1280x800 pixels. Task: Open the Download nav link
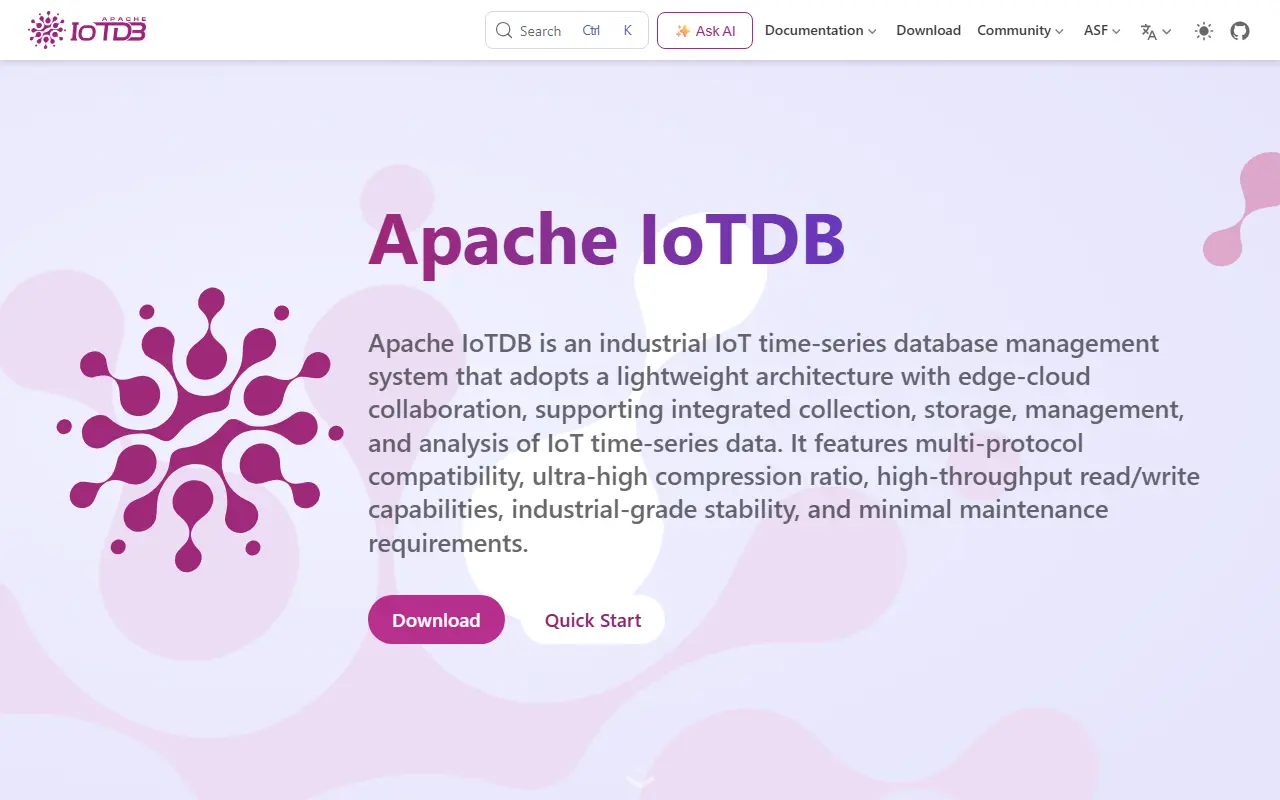click(x=928, y=31)
